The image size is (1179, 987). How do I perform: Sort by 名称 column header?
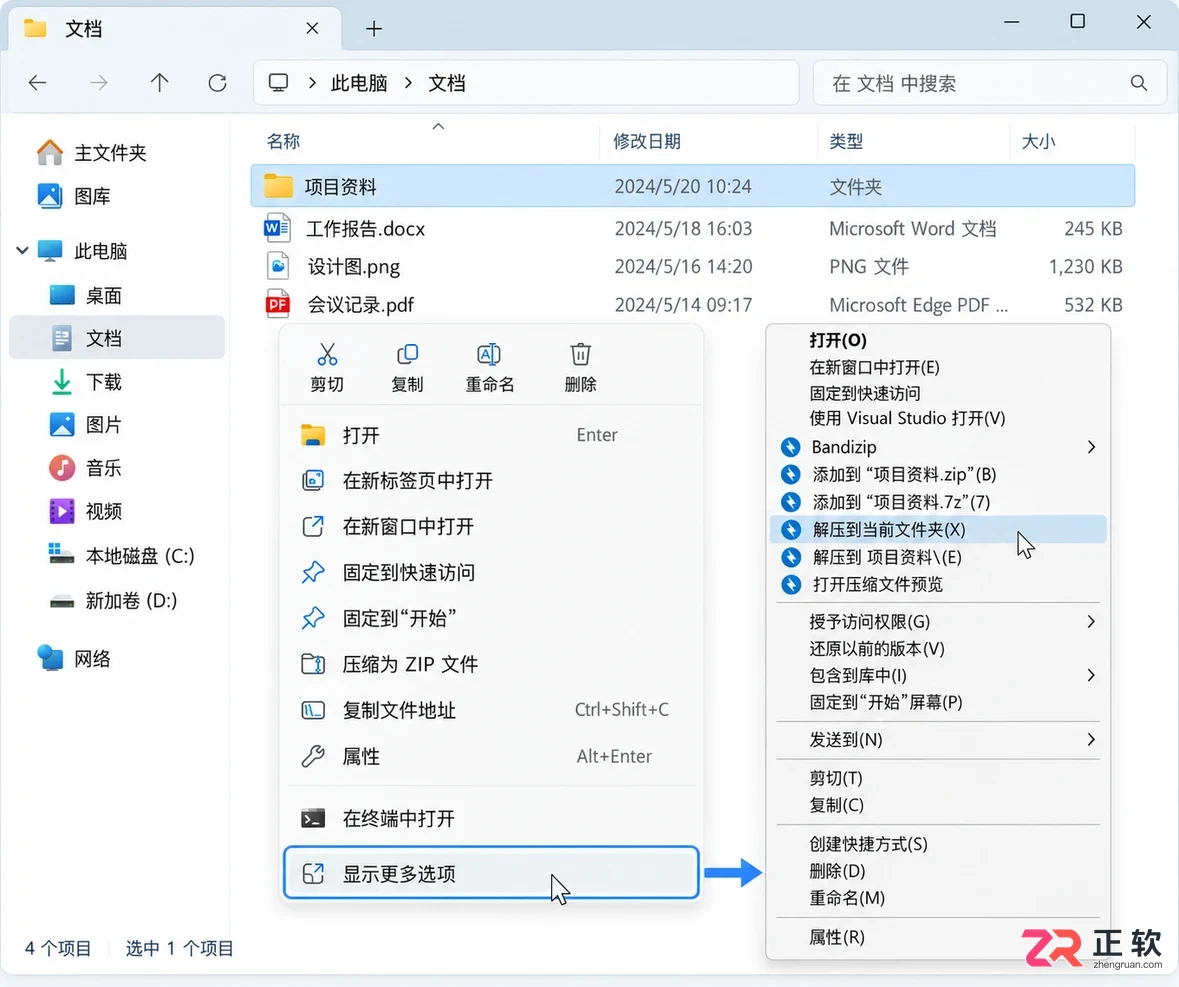283,141
